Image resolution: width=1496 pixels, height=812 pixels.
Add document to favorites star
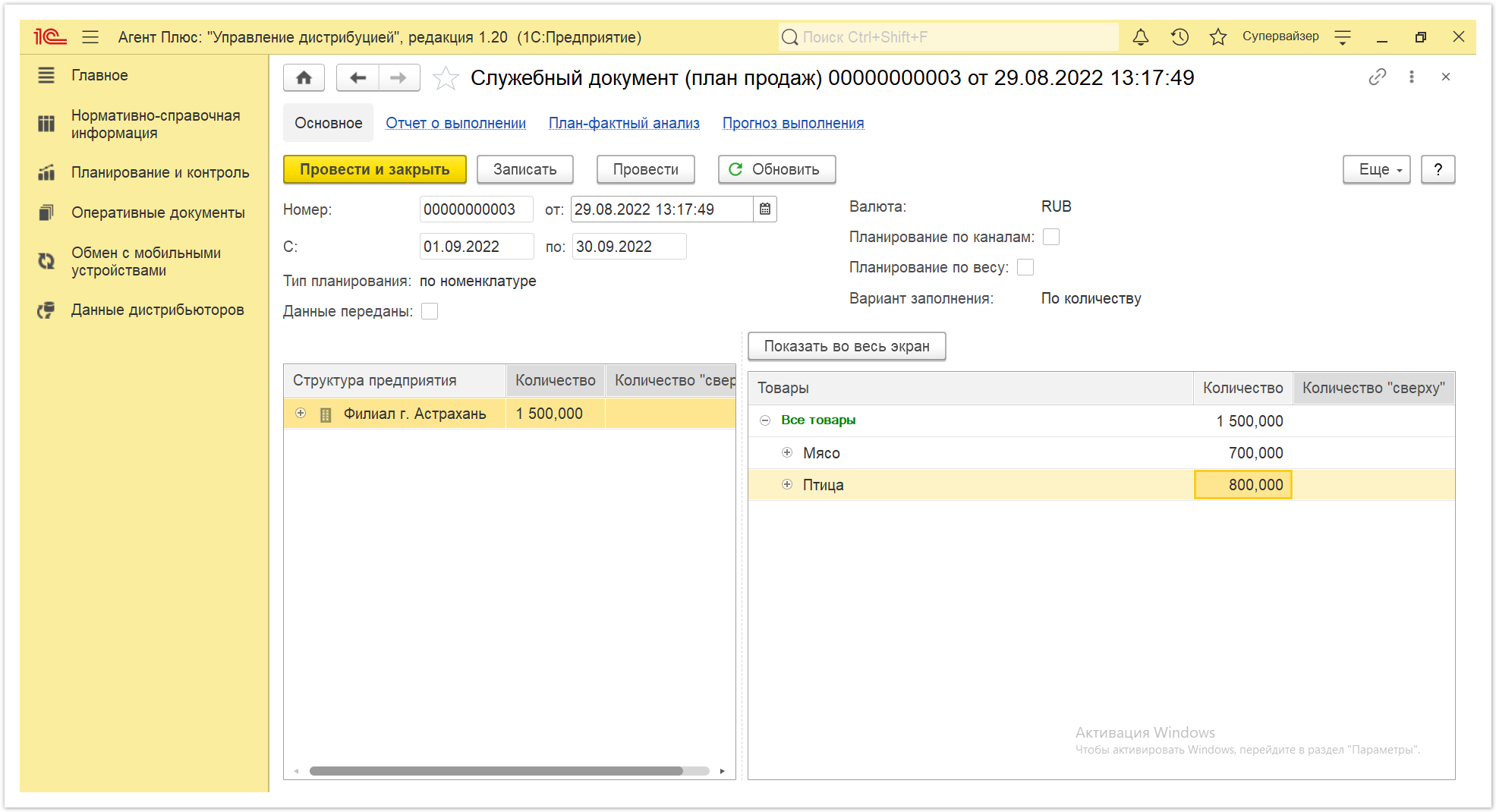[x=446, y=77]
